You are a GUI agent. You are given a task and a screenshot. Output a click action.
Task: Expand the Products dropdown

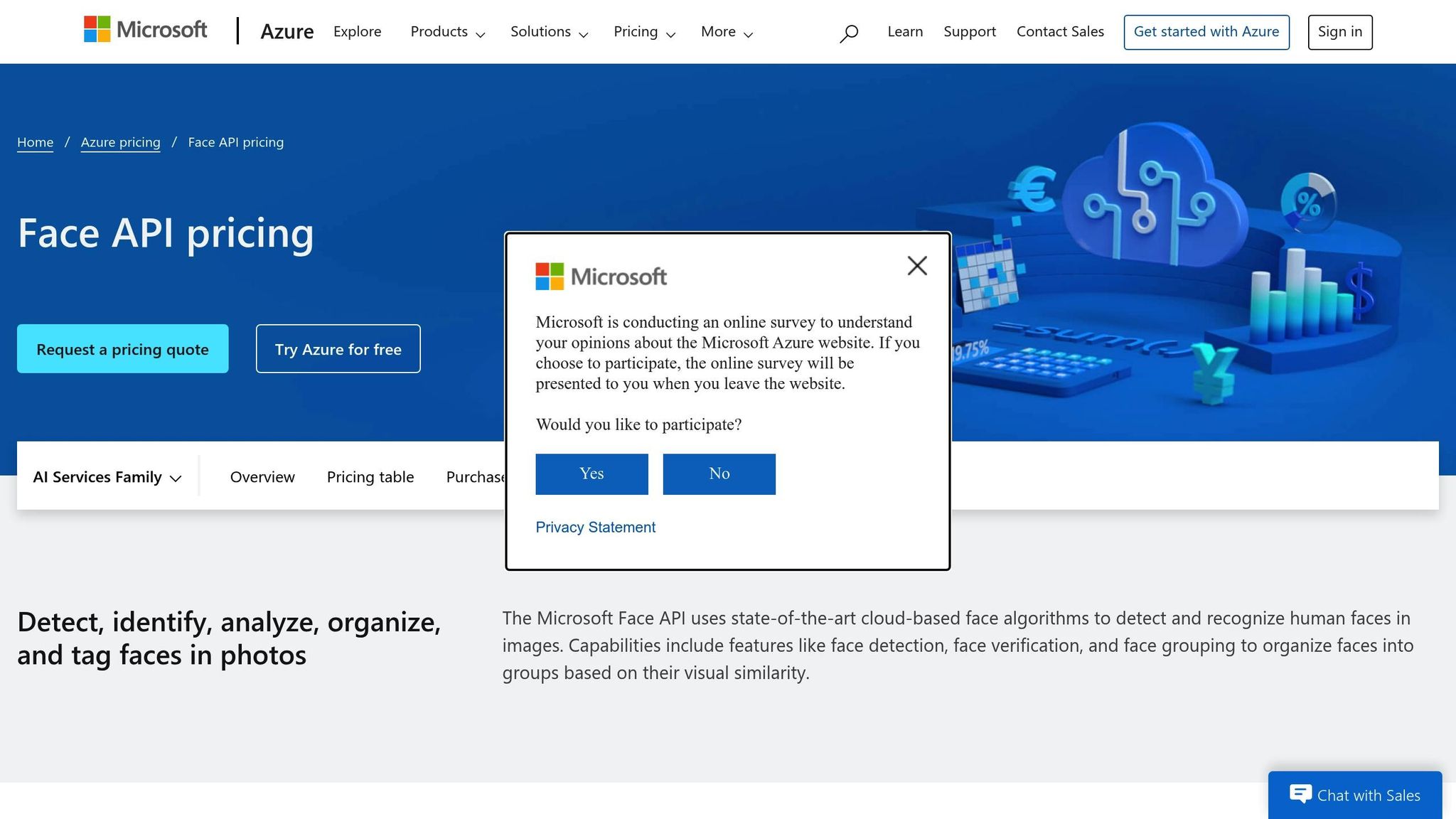[x=448, y=32]
